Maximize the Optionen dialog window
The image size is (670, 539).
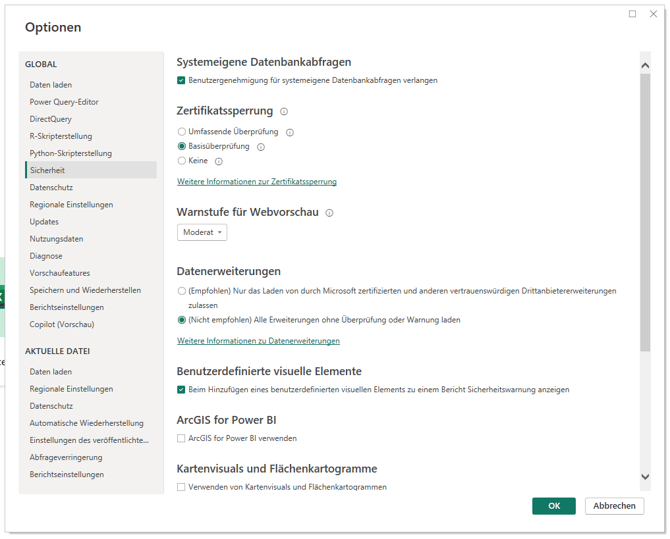(x=632, y=14)
